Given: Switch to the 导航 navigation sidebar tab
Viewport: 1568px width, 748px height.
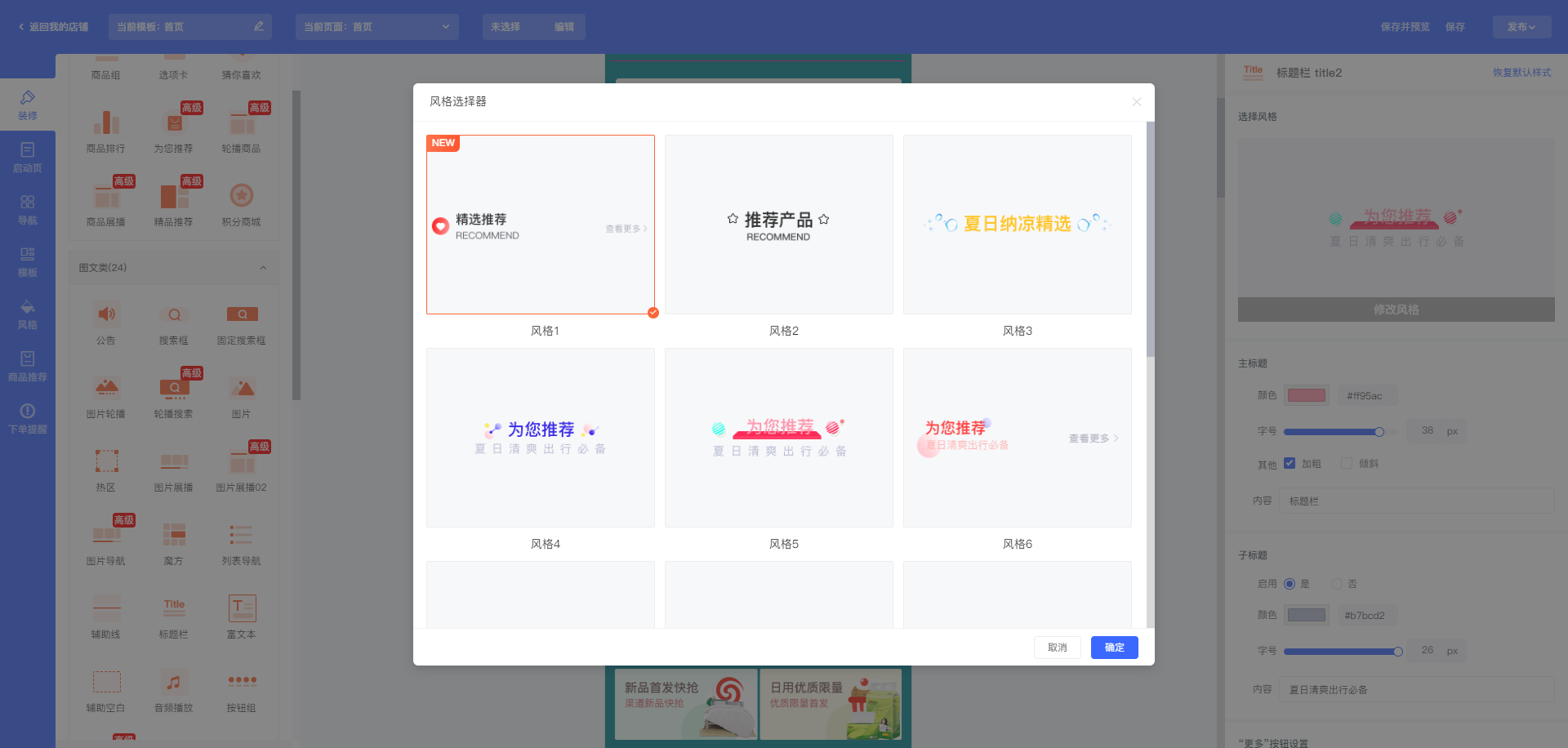Looking at the screenshot, I should [x=28, y=209].
